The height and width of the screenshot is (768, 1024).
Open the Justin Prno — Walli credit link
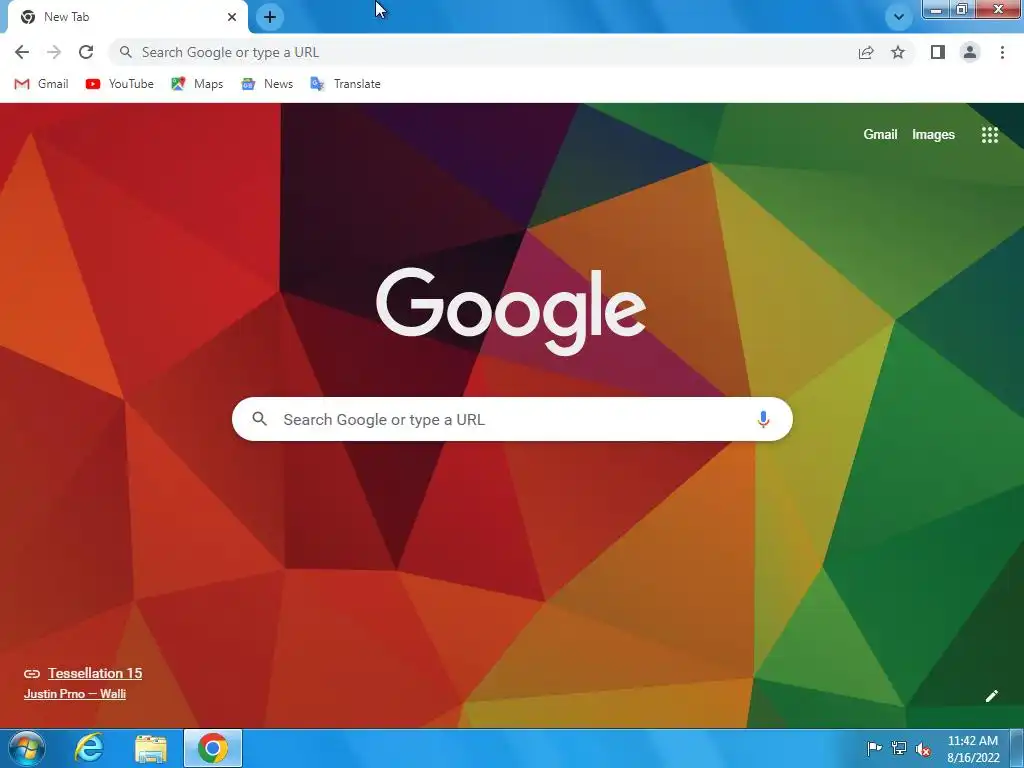(x=74, y=694)
